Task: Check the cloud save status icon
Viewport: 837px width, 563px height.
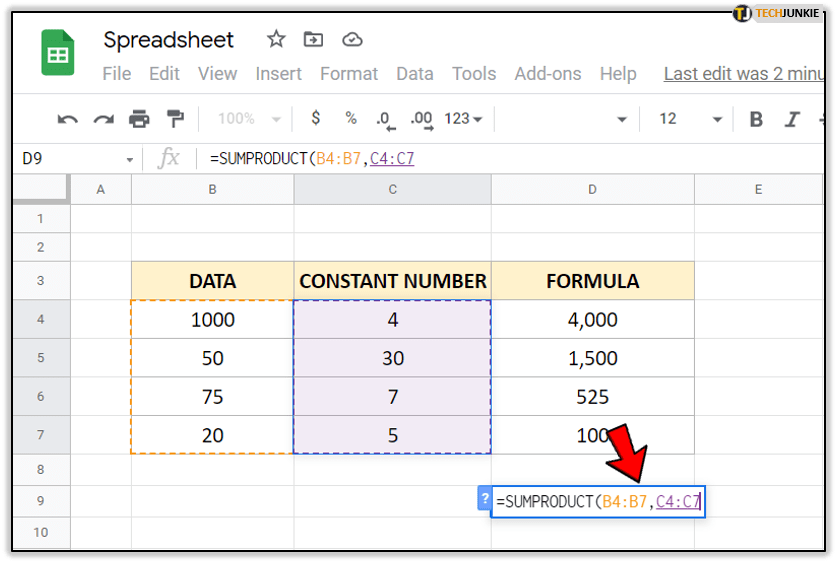Action: click(x=352, y=39)
